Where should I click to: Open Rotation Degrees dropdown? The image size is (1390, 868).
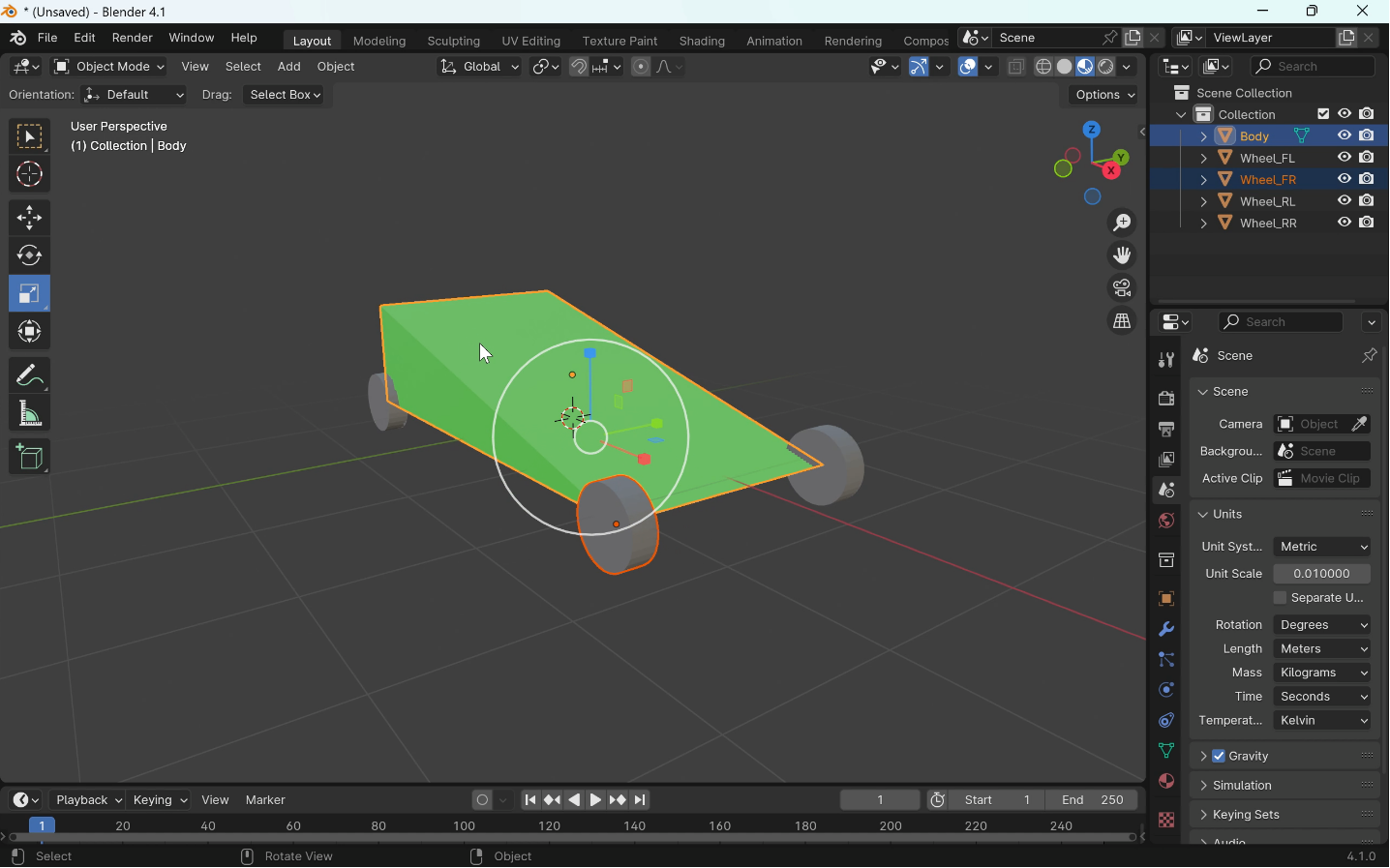[x=1323, y=626]
